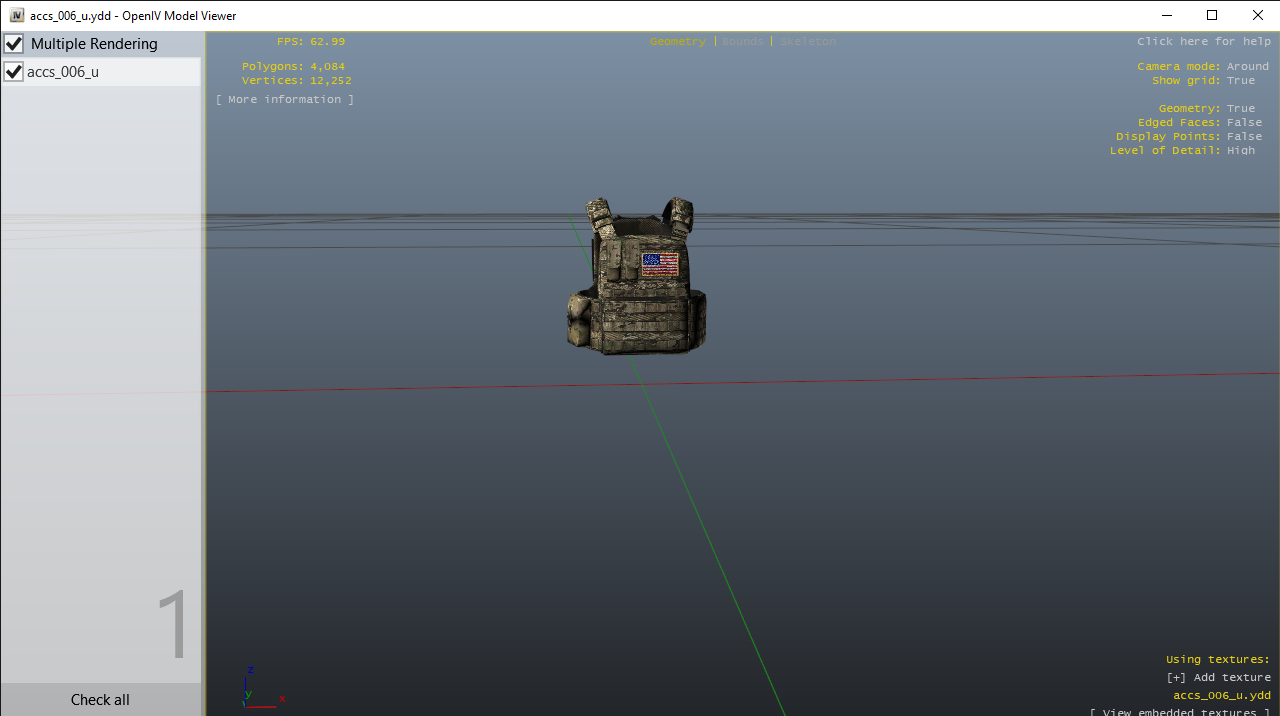Close the OpenIV Model Viewer window
The image size is (1280, 716).
coord(1257,16)
